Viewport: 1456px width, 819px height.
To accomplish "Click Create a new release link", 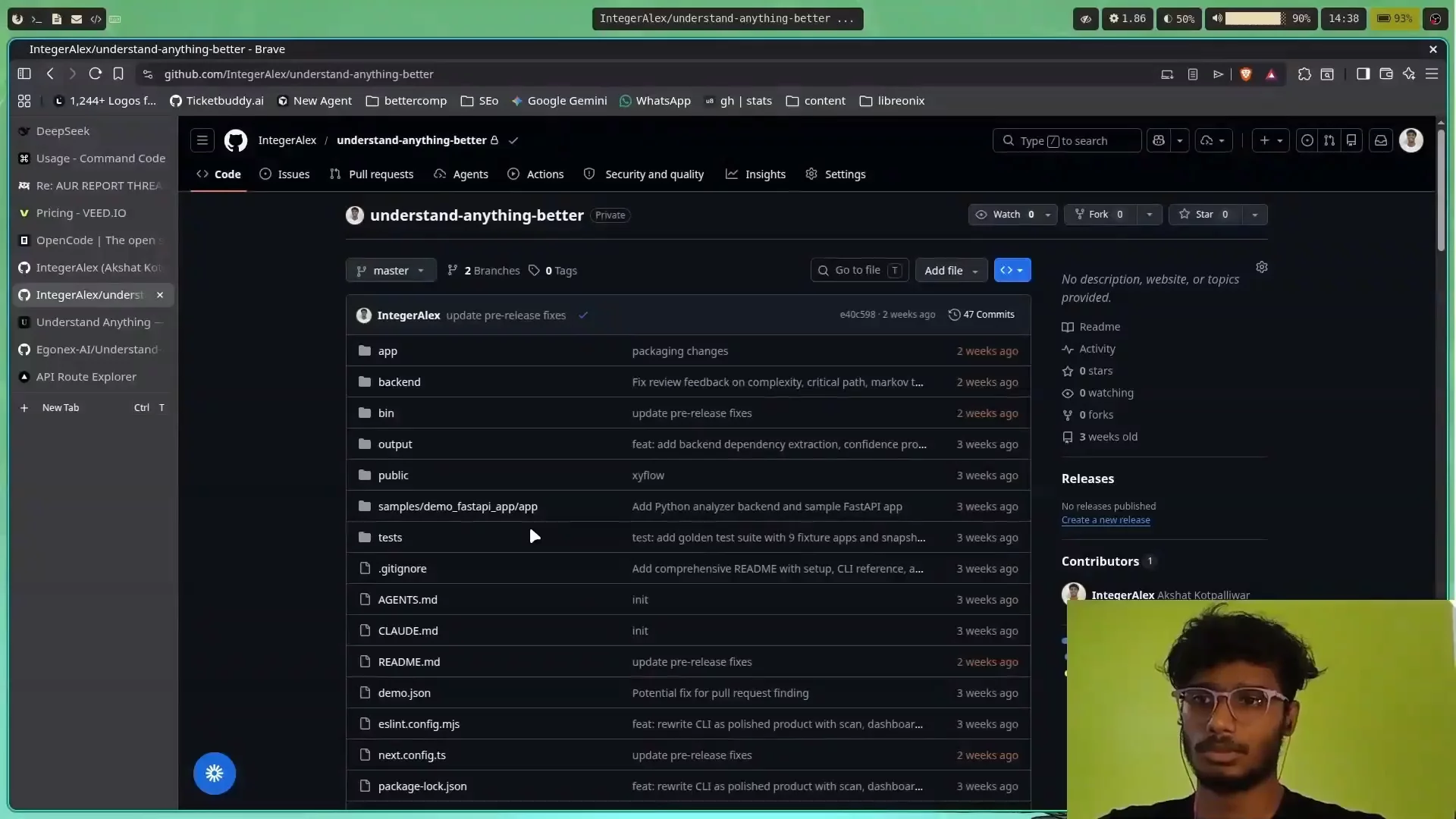I will point(1106,520).
